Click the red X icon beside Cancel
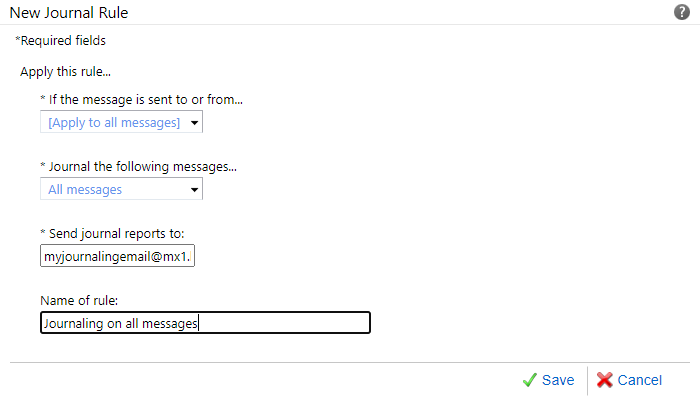The height and width of the screenshot is (399, 700). pos(604,380)
